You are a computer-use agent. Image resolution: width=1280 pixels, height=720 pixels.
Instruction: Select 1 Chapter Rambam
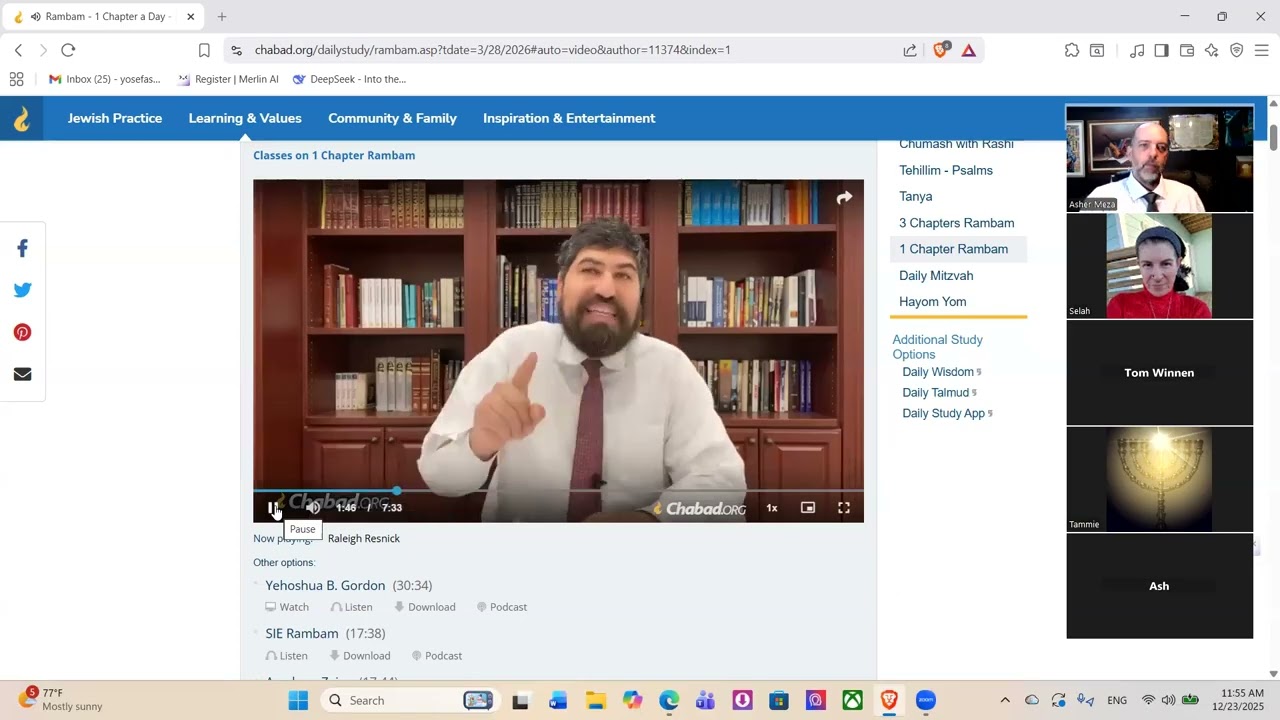point(954,249)
